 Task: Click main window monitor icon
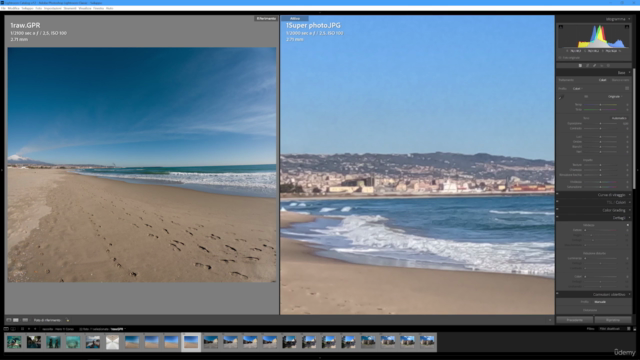click(6, 329)
